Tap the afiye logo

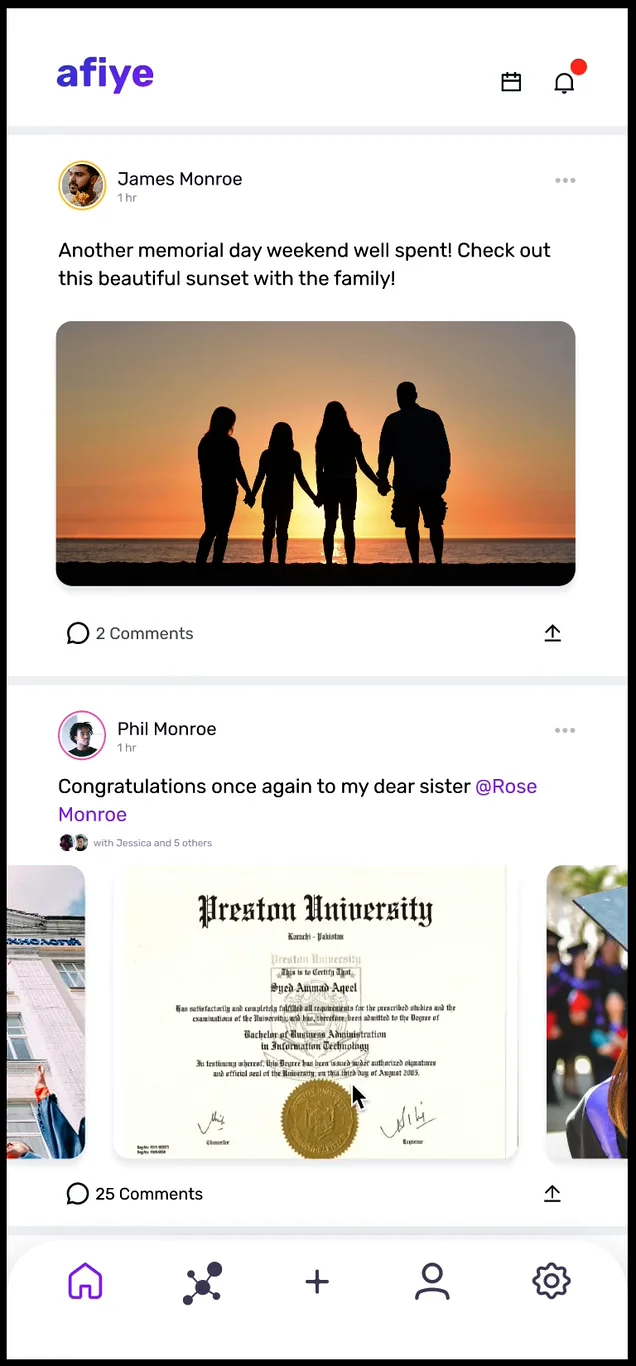point(105,75)
